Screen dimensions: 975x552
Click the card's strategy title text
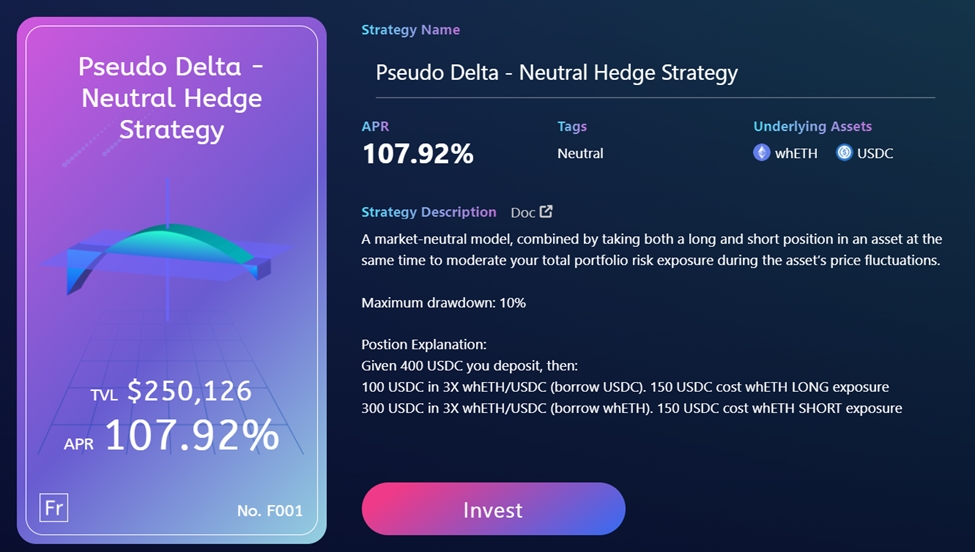tap(172, 98)
